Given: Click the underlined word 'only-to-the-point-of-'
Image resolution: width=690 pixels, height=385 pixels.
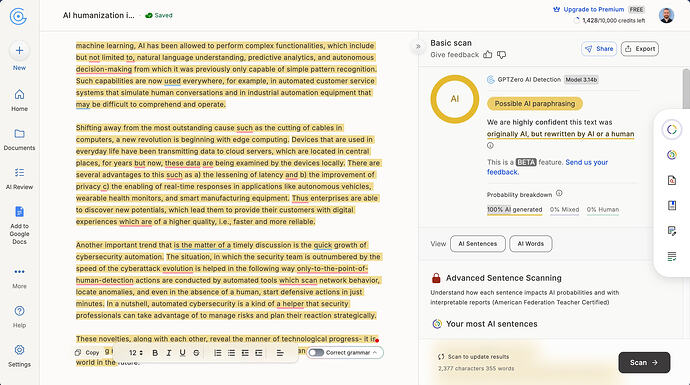Looking at the screenshot, I should (x=332, y=268).
